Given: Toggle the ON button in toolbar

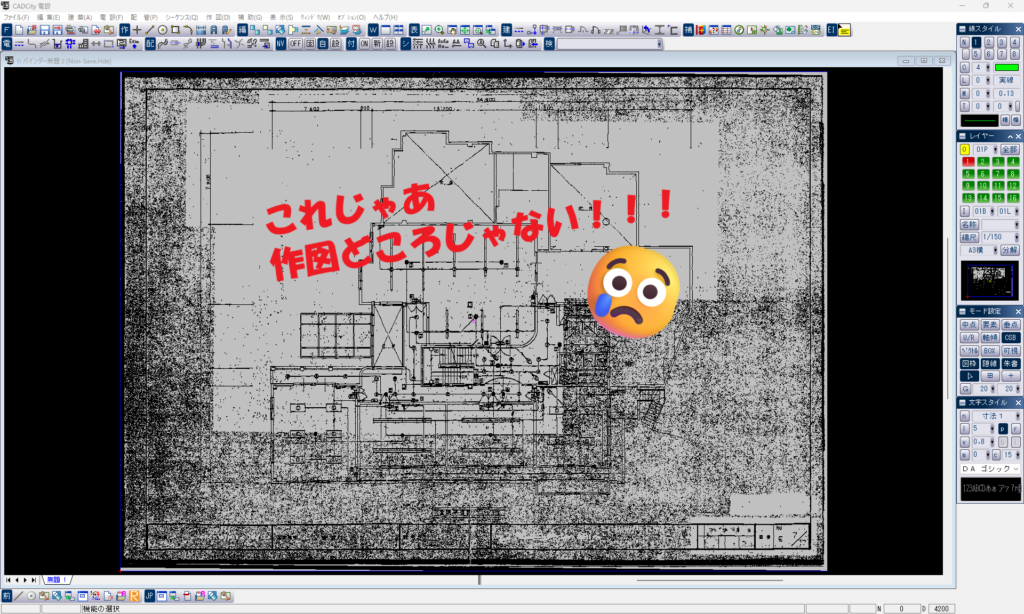Looking at the screenshot, I should (364, 44).
